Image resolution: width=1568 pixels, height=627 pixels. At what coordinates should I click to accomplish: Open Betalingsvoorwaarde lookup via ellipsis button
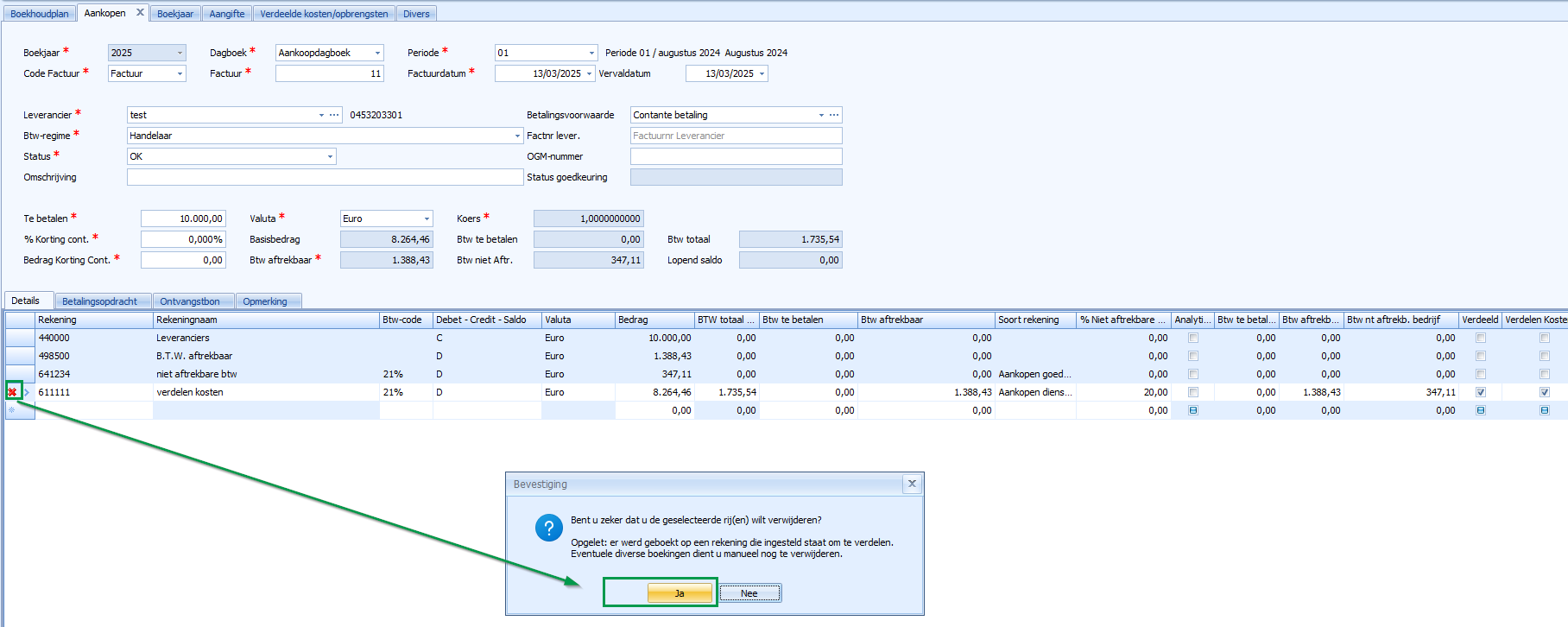[833, 115]
